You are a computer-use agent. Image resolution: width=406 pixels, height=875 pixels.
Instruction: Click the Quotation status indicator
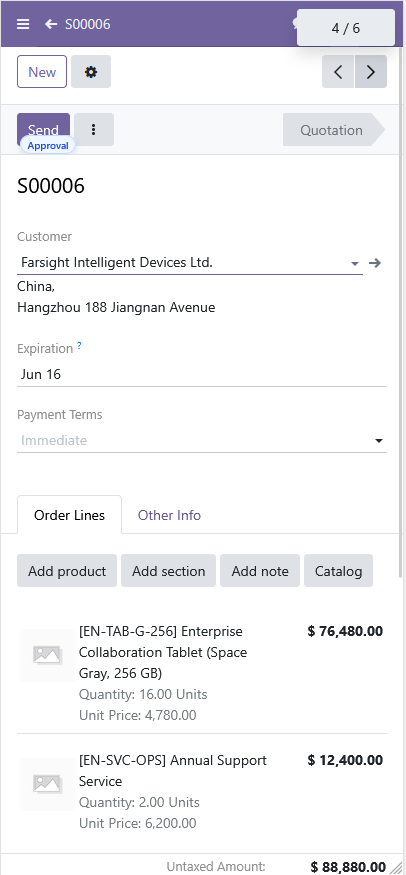click(x=334, y=130)
